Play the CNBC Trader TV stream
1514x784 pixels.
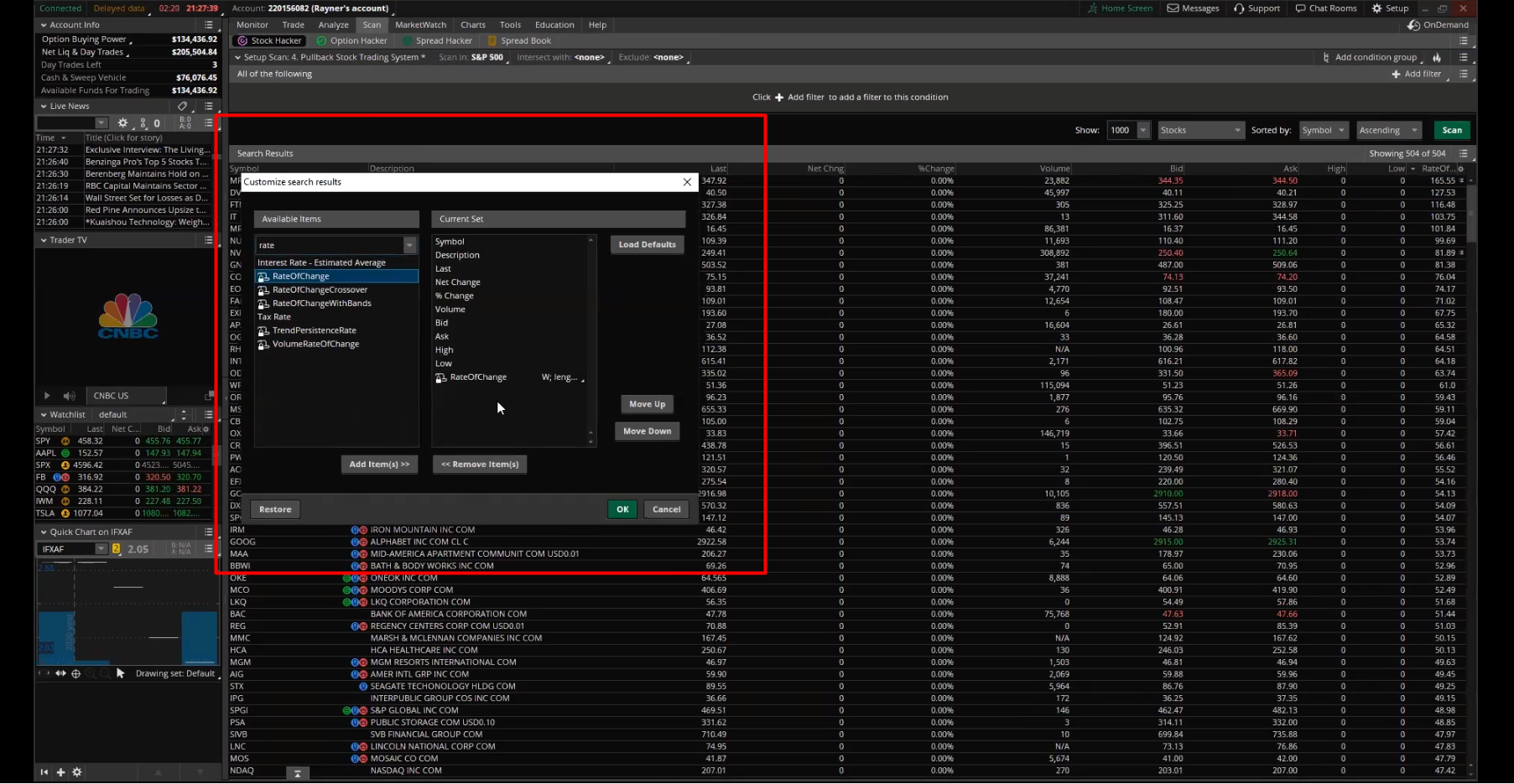coord(47,396)
